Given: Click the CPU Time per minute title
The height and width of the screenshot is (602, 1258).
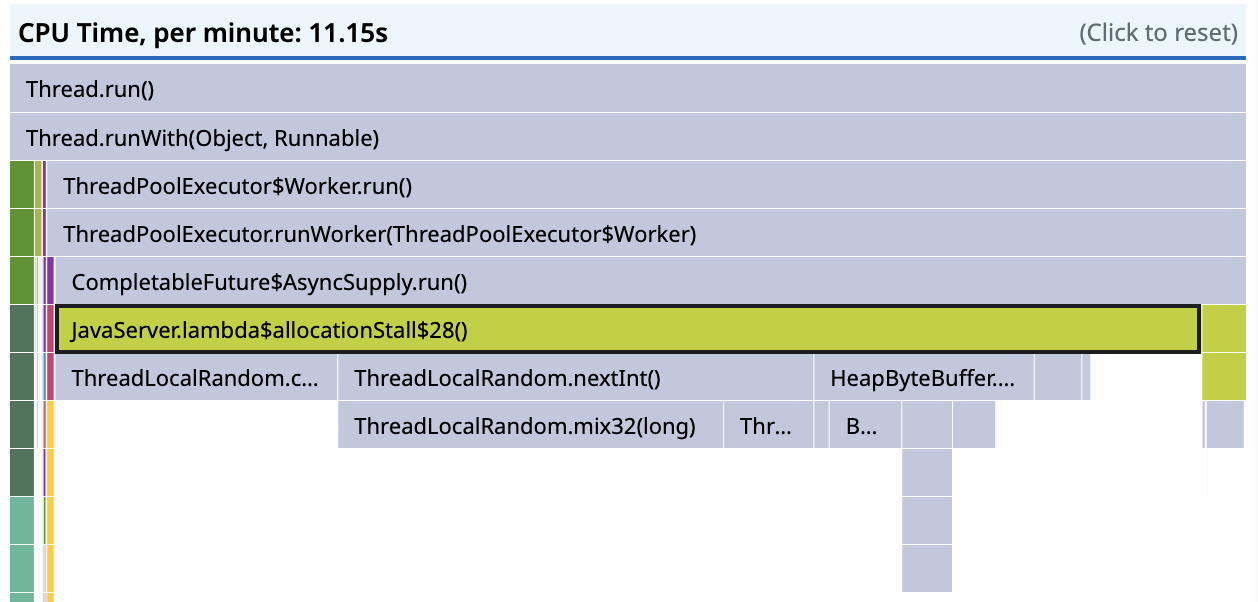Looking at the screenshot, I should tap(203, 33).
